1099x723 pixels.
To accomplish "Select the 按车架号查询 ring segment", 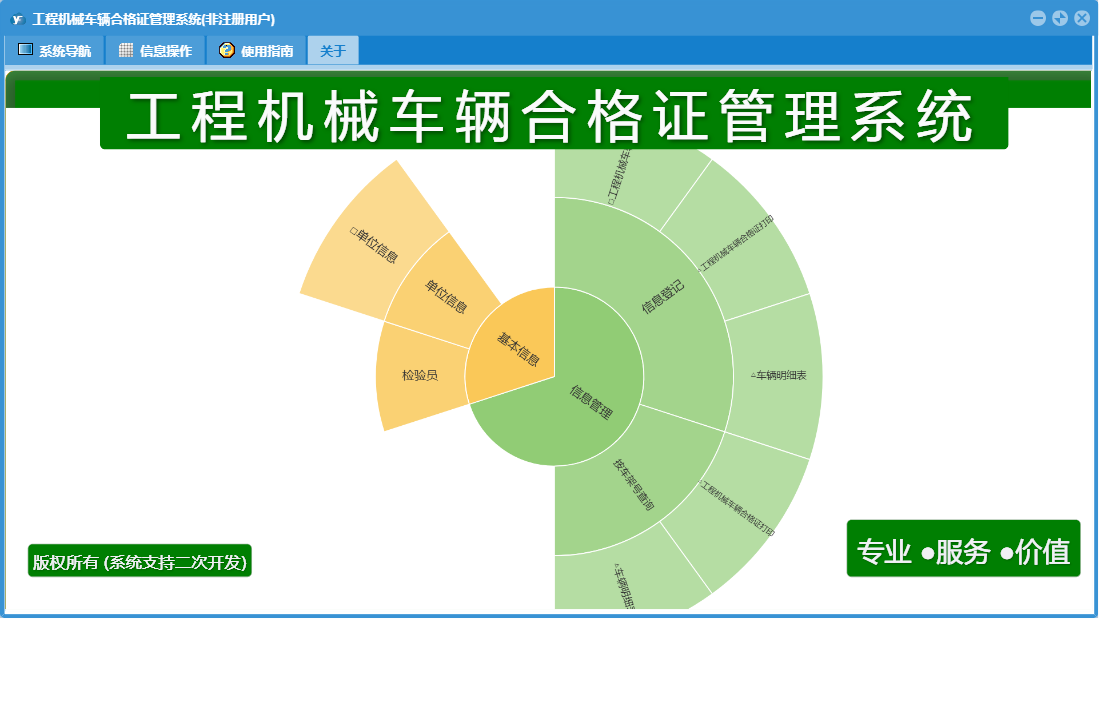I will pyautogui.click(x=634, y=483).
